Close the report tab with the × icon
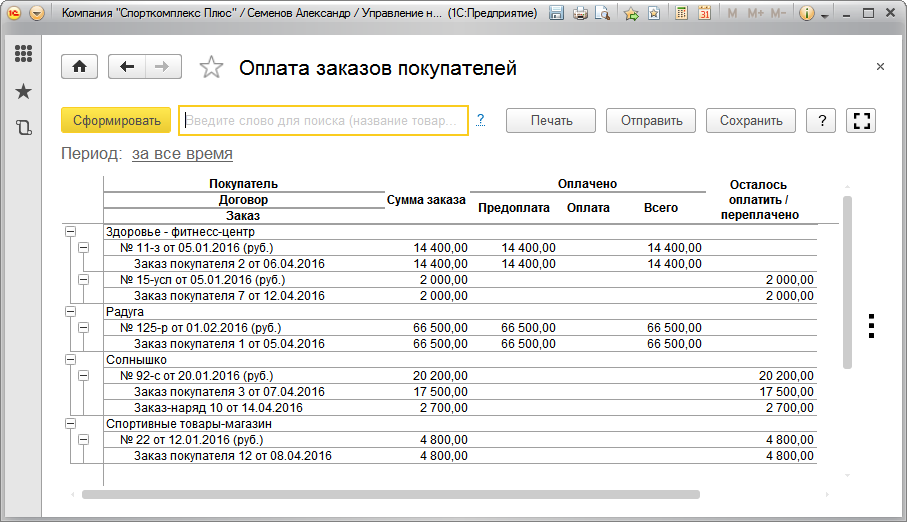This screenshot has height=522, width=907. click(880, 67)
